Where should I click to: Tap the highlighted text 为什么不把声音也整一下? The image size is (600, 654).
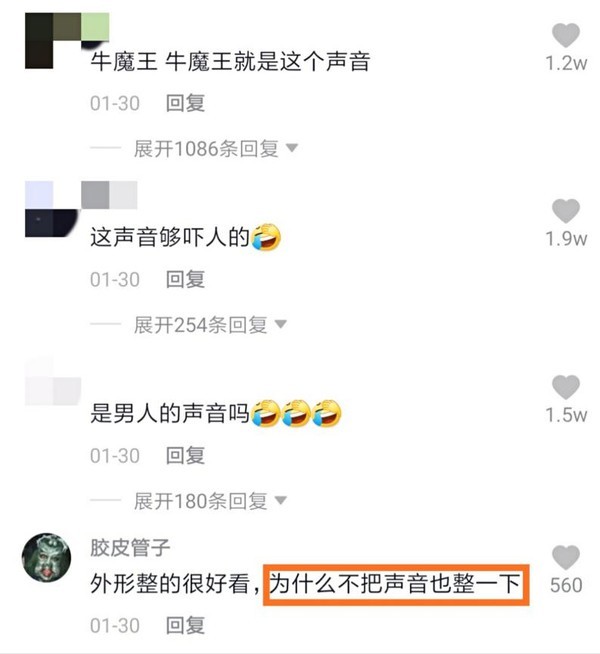pyautogui.click(x=396, y=585)
